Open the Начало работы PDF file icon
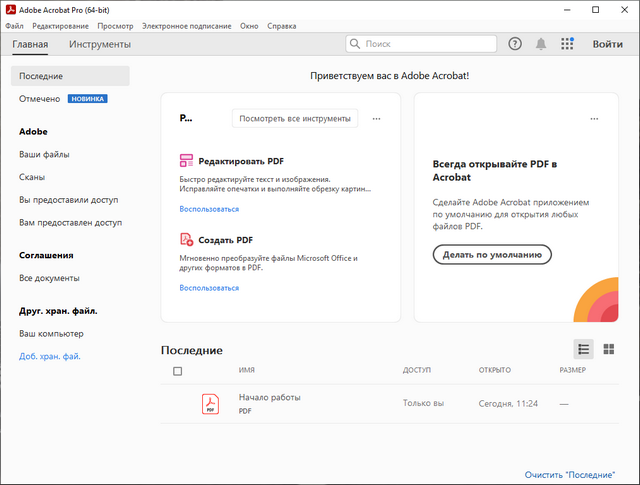The image size is (640, 485). [x=210, y=403]
